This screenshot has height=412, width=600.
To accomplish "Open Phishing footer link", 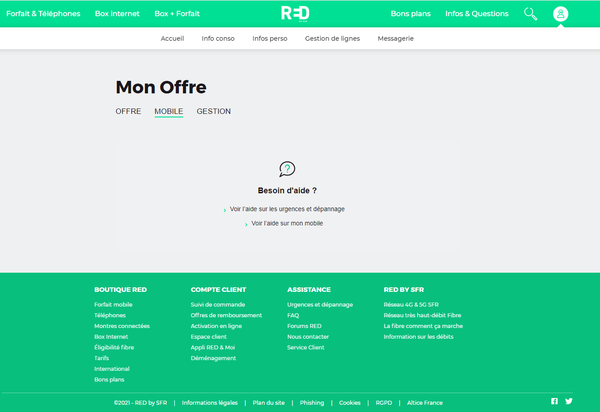I will [x=312, y=403].
